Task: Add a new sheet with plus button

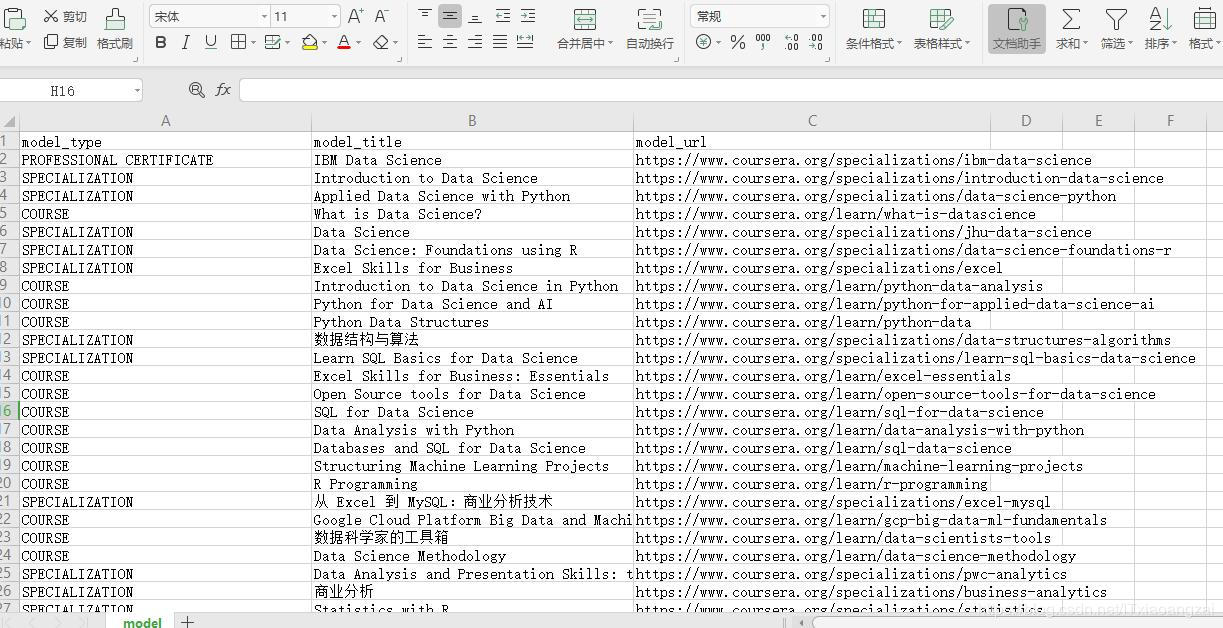Action: click(x=187, y=622)
